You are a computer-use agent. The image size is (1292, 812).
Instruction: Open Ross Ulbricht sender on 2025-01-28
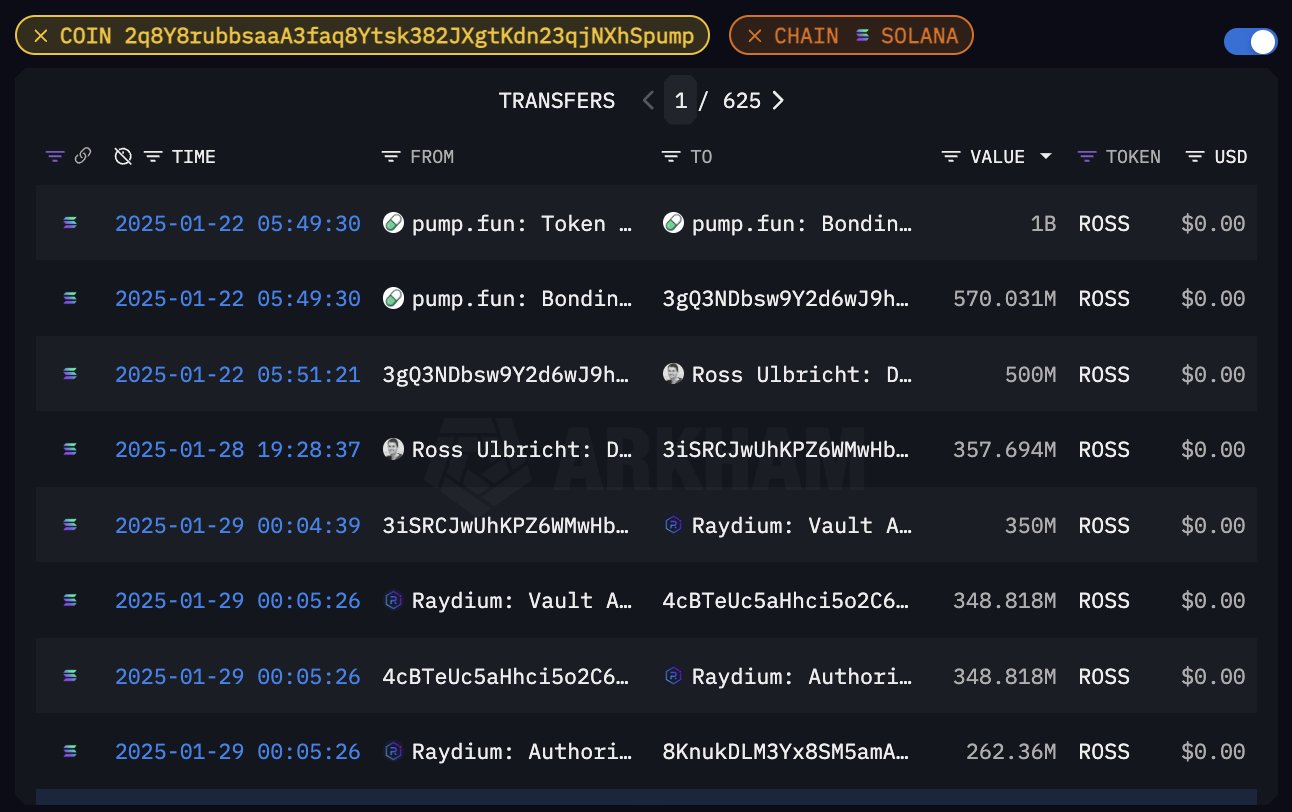click(522, 450)
